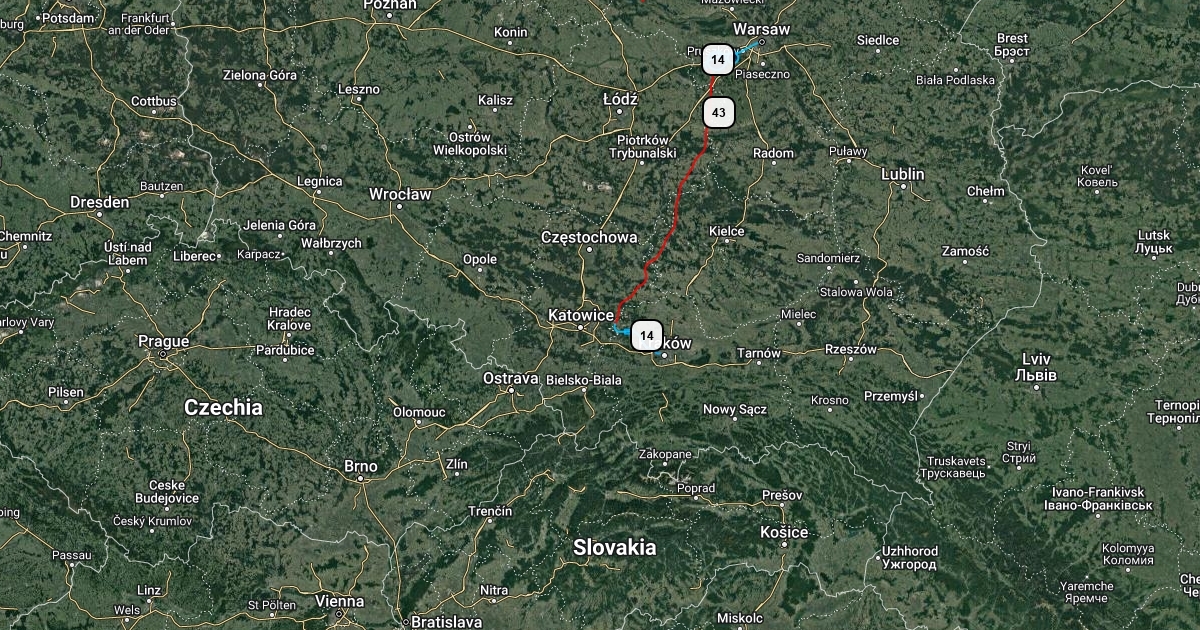
Task: Click the Częstochowa city label
Action: point(589,237)
